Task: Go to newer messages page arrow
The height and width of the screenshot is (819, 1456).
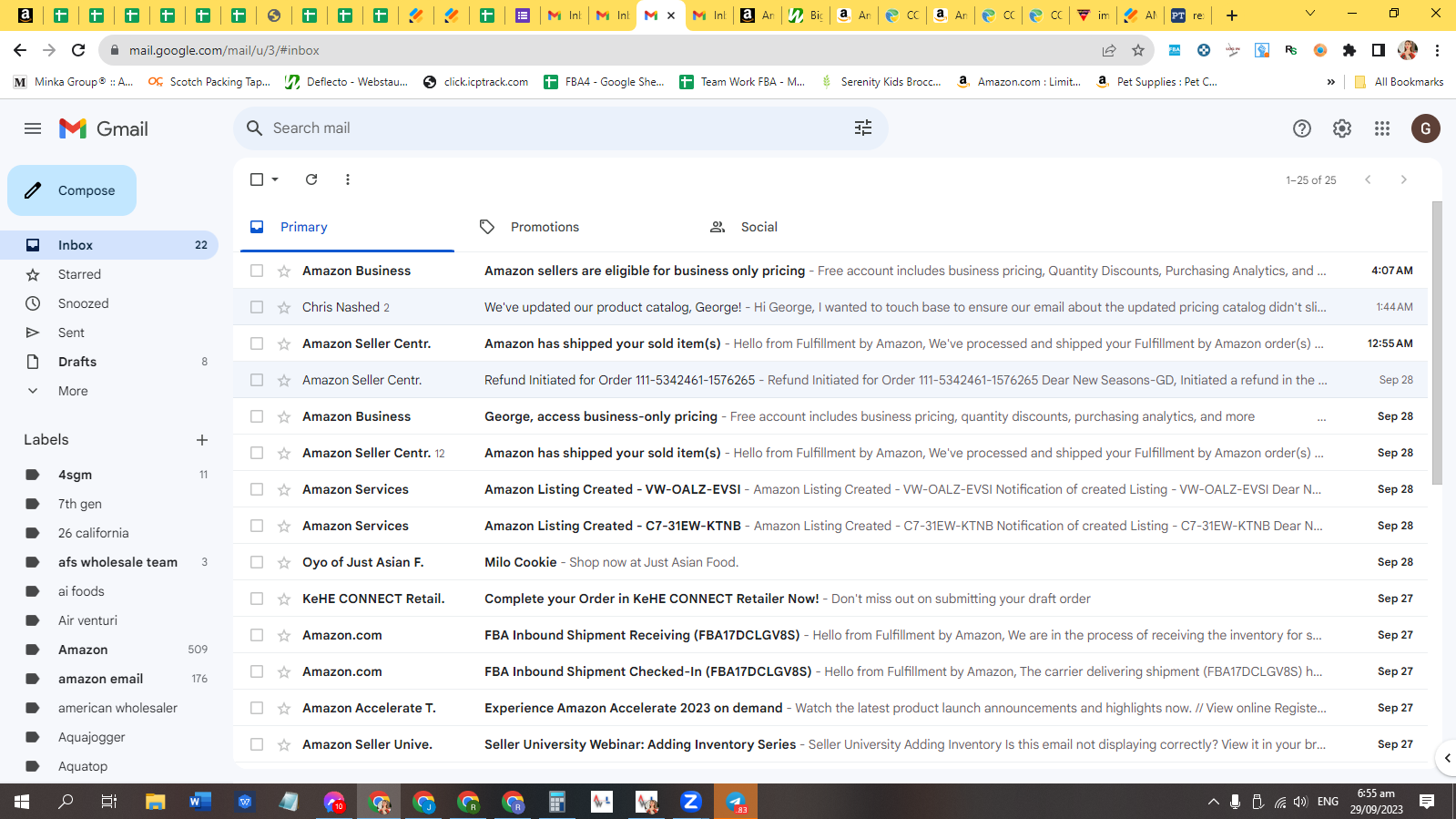Action: (x=1368, y=179)
